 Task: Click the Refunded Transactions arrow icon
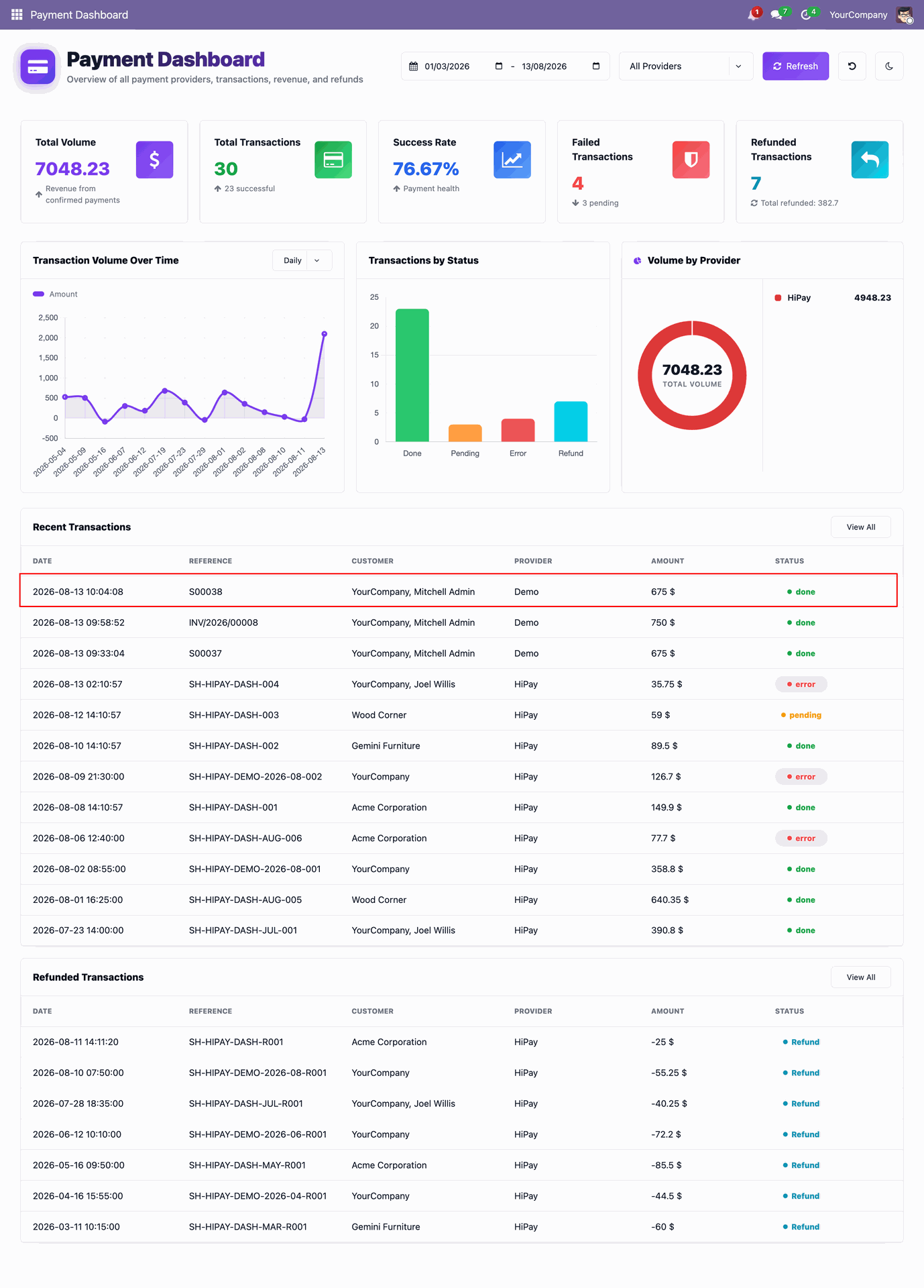(x=870, y=160)
